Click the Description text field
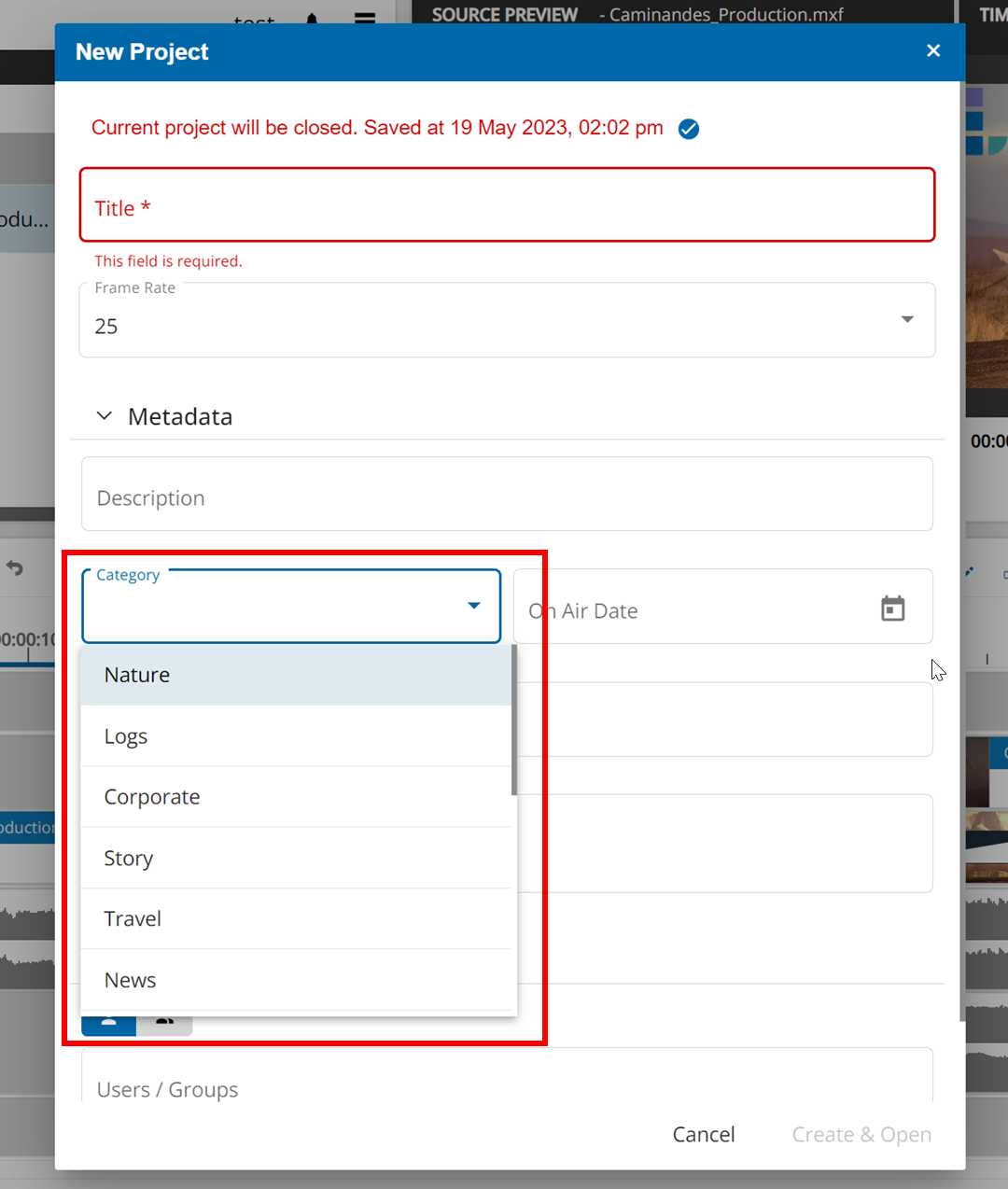 point(507,494)
